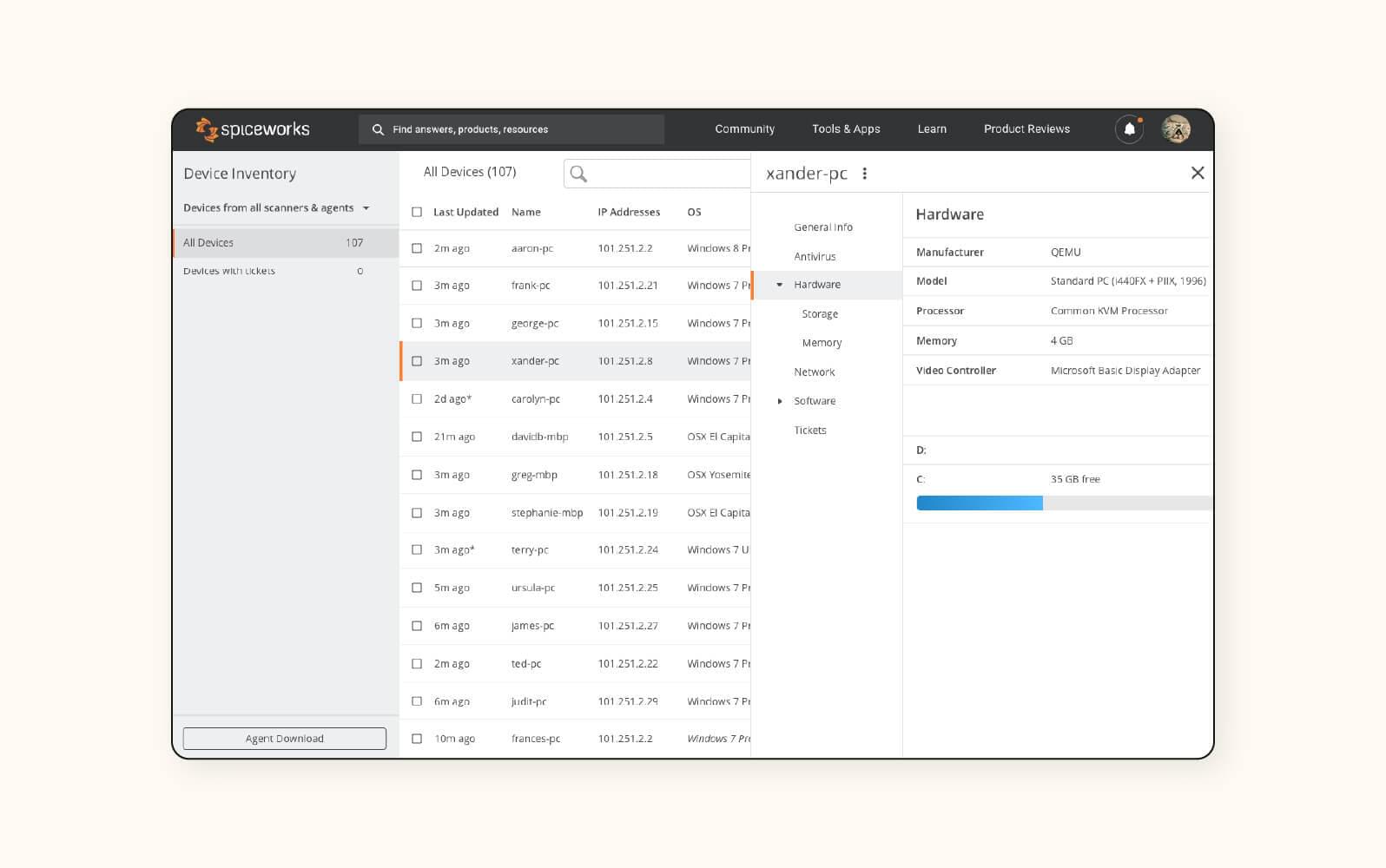The width and height of the screenshot is (1386, 868).
Task: Click the stephanie-mbp device name
Action: click(547, 513)
